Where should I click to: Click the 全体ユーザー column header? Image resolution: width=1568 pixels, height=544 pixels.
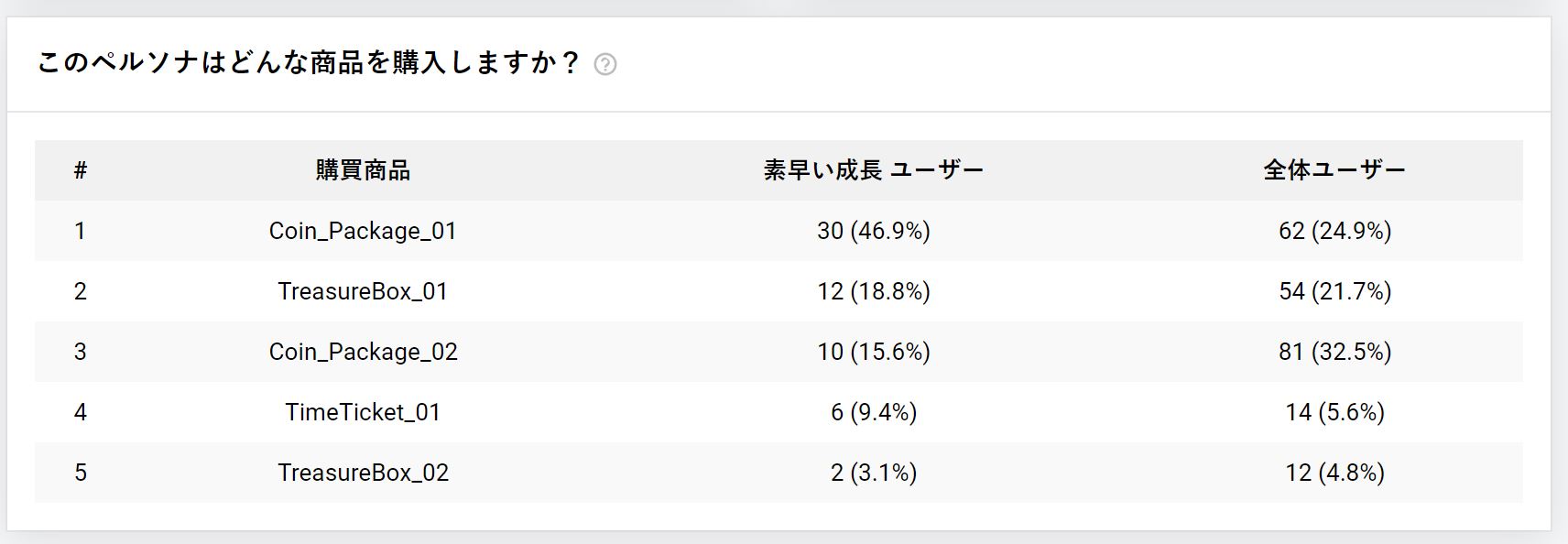click(1334, 170)
